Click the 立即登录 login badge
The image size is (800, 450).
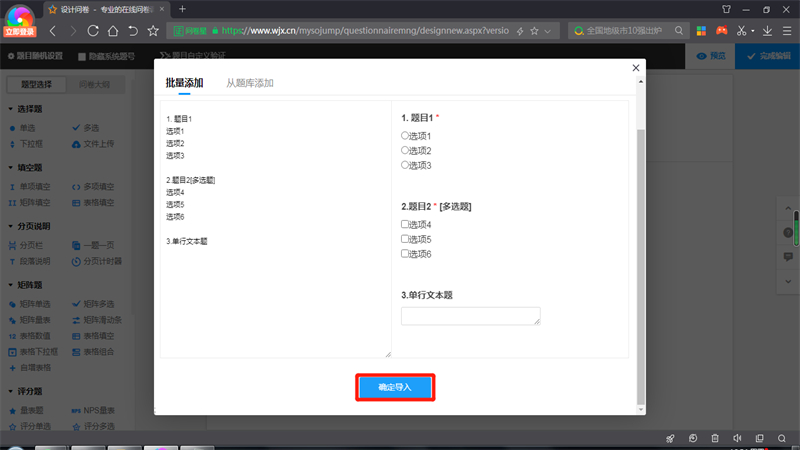click(20, 32)
